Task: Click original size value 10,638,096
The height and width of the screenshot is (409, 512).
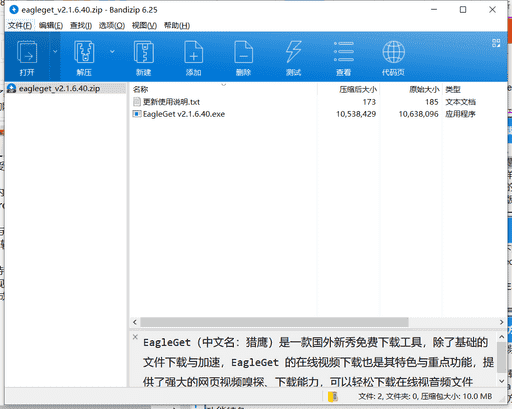Action: (419, 114)
